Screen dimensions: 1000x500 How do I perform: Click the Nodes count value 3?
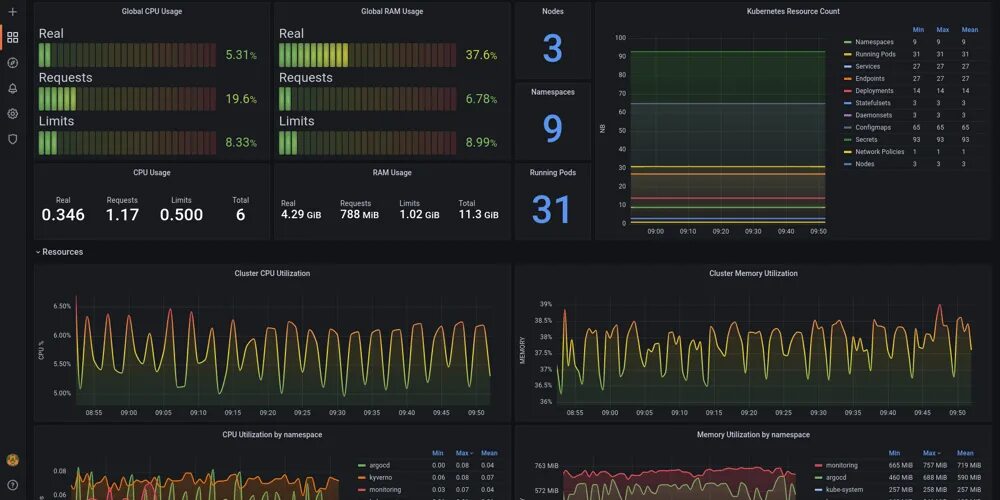[x=552, y=48]
